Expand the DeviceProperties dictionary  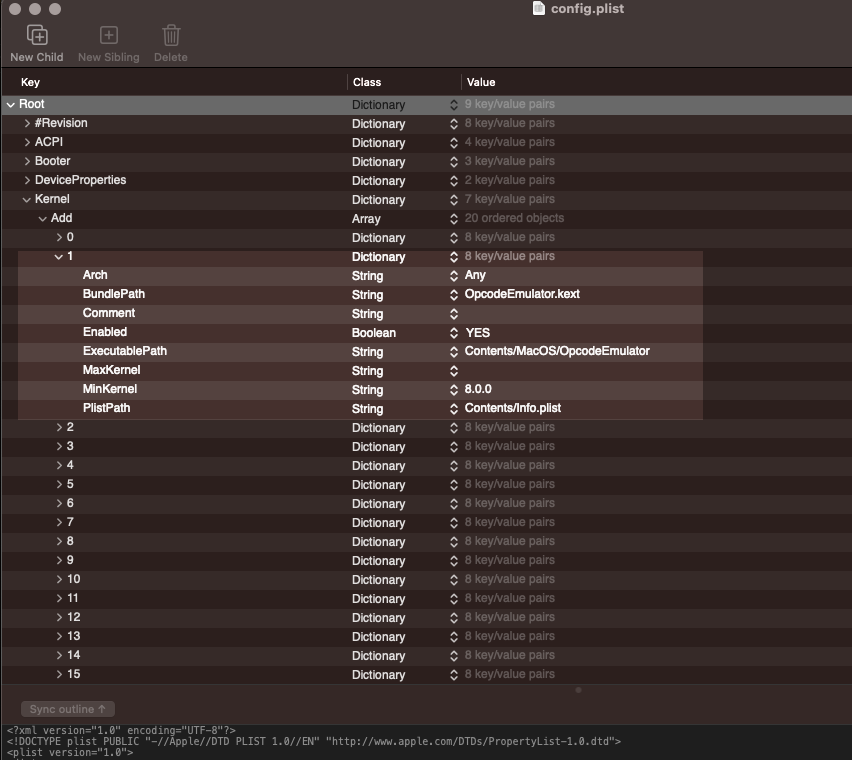[27, 181]
